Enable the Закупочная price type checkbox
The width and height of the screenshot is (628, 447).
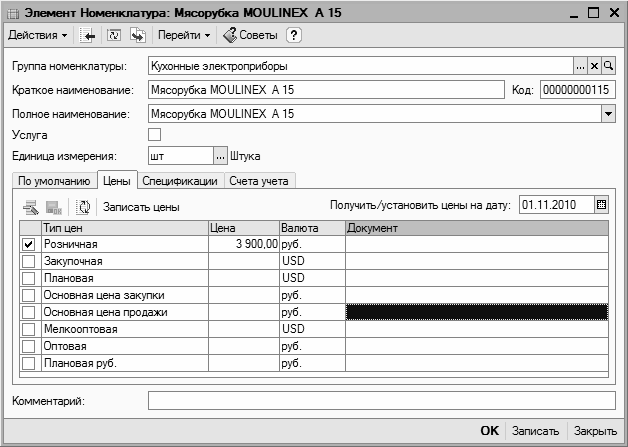28,261
